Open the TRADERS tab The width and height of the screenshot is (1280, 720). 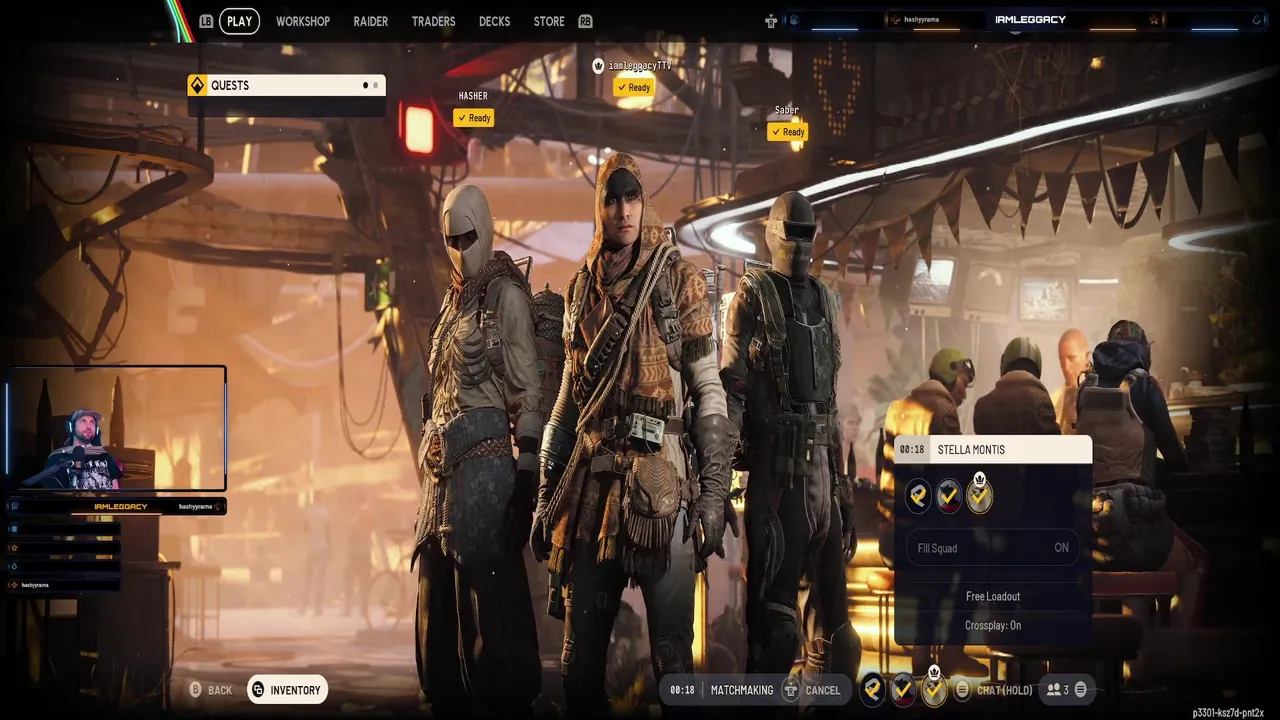tap(433, 21)
